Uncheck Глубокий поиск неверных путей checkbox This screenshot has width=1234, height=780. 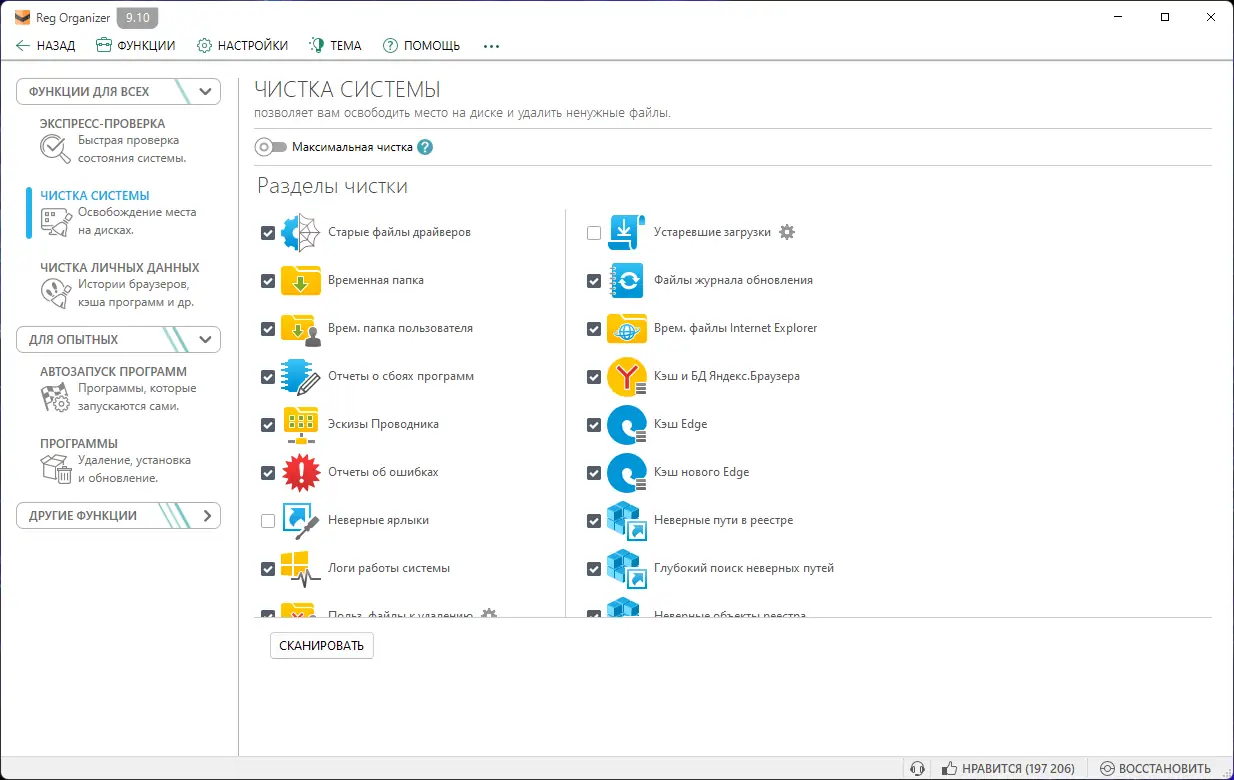pyautogui.click(x=594, y=568)
